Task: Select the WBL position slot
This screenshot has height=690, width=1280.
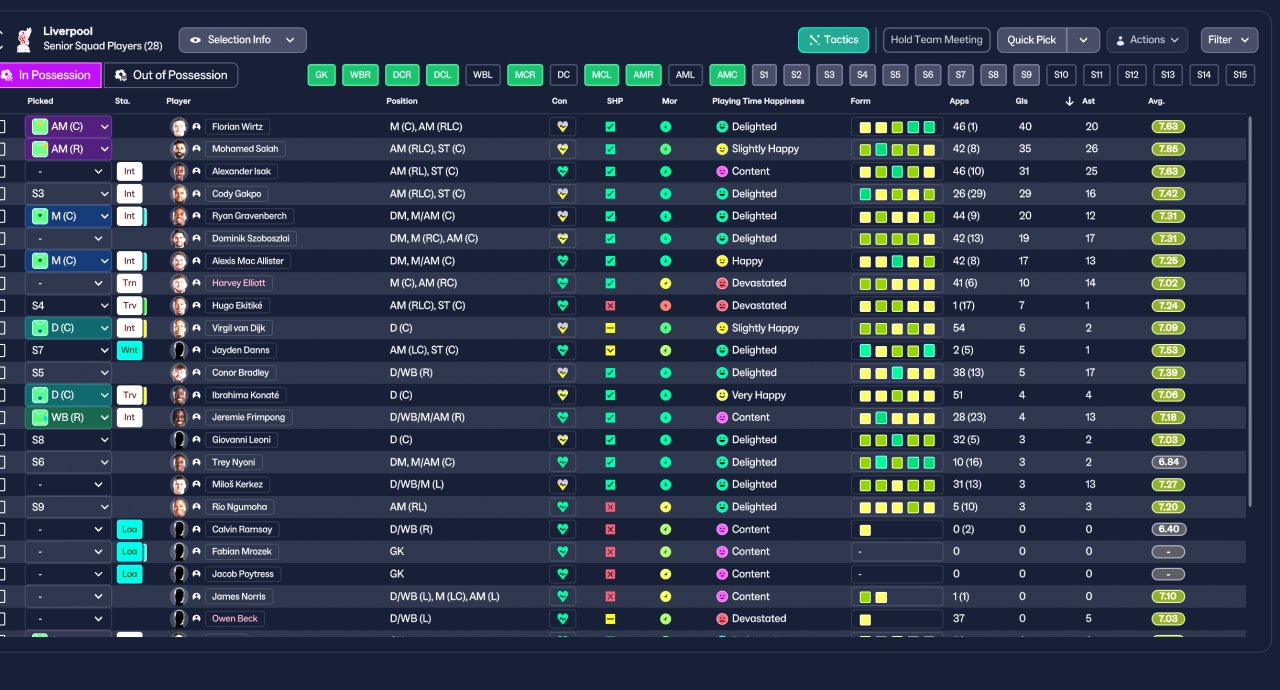Action: (x=483, y=75)
